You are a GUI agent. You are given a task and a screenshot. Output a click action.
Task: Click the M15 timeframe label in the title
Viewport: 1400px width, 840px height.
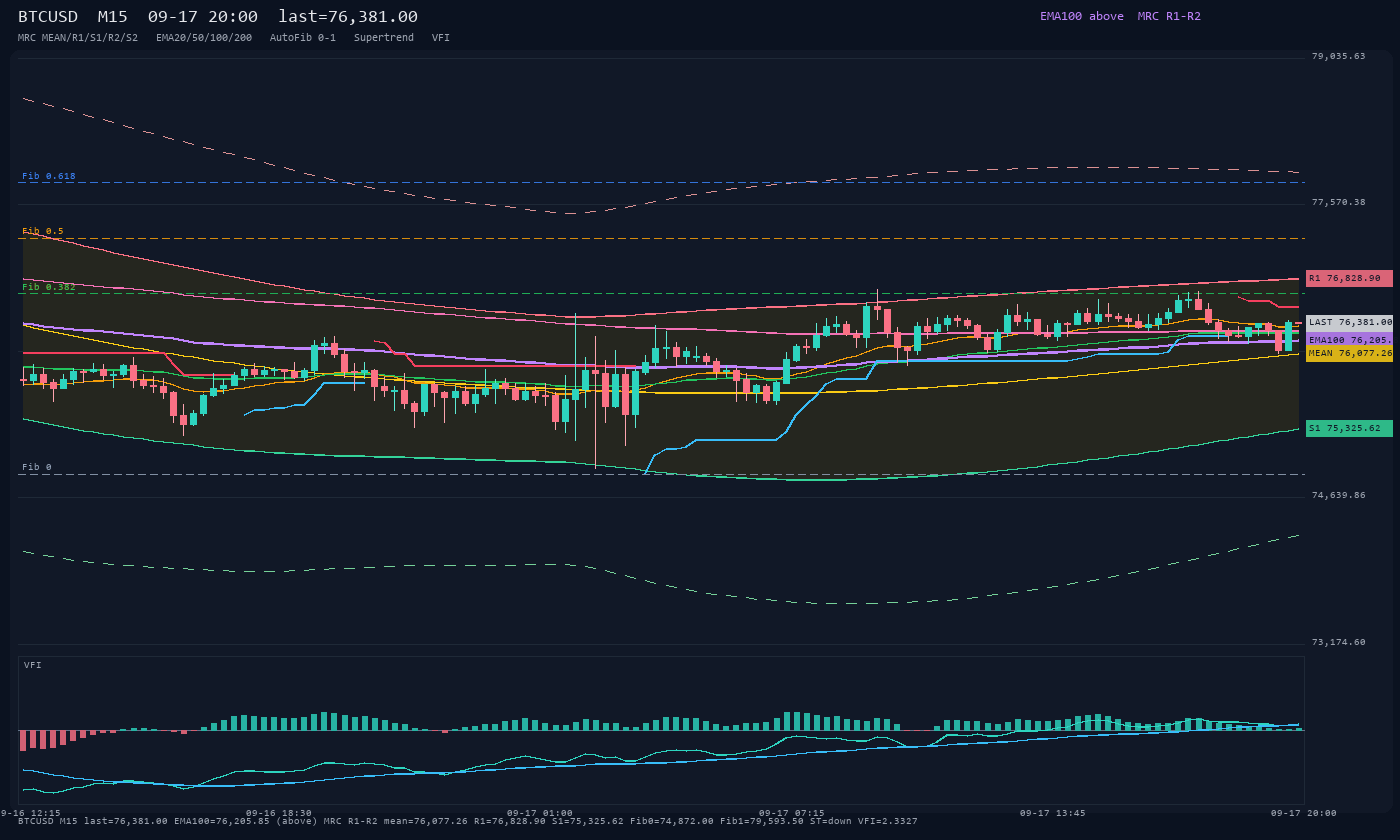[112, 17]
